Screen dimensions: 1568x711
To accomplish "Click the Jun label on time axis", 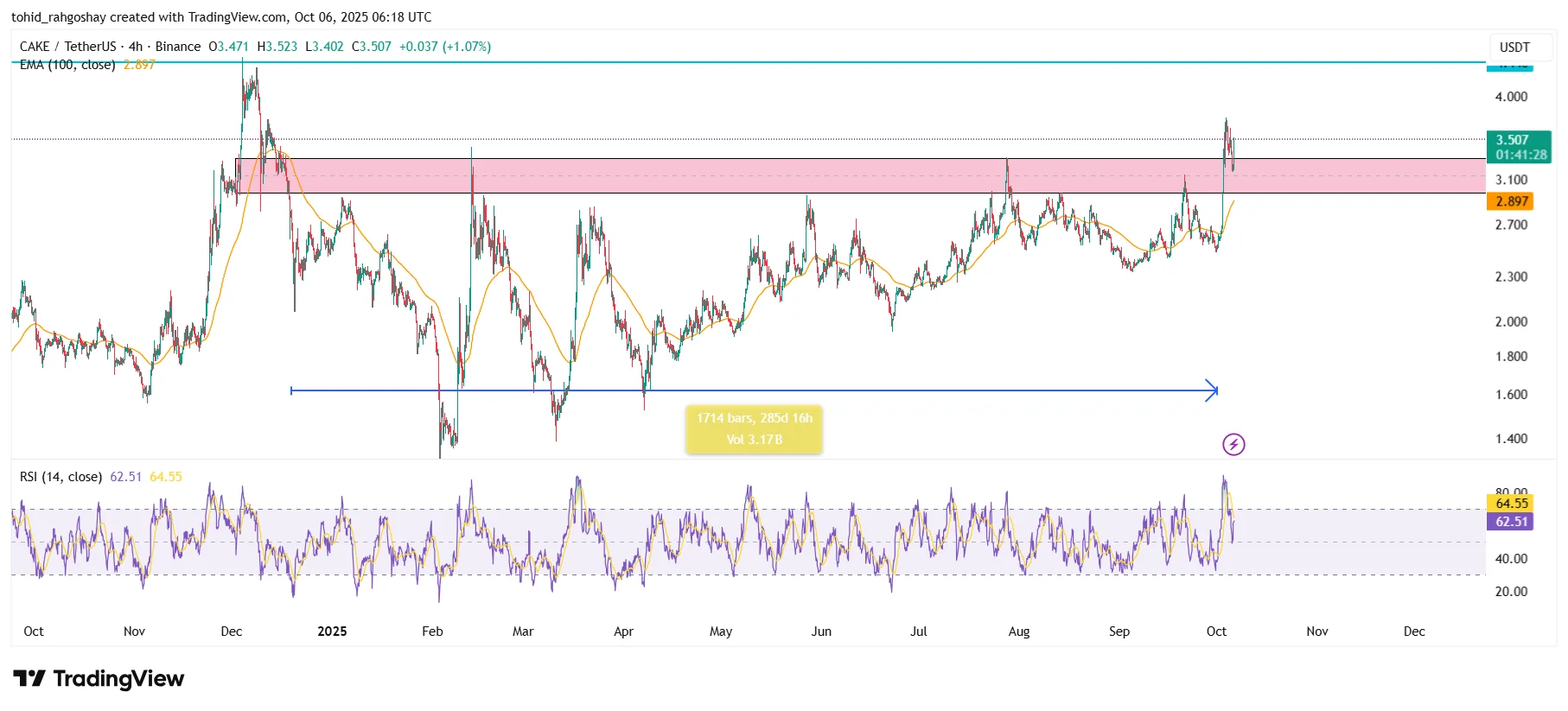I will tap(821, 632).
